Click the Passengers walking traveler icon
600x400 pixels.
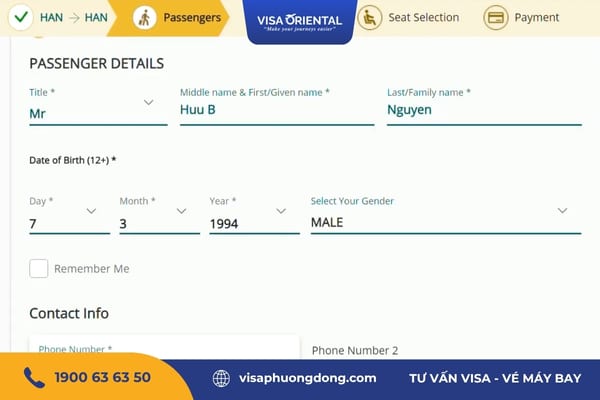(x=144, y=18)
